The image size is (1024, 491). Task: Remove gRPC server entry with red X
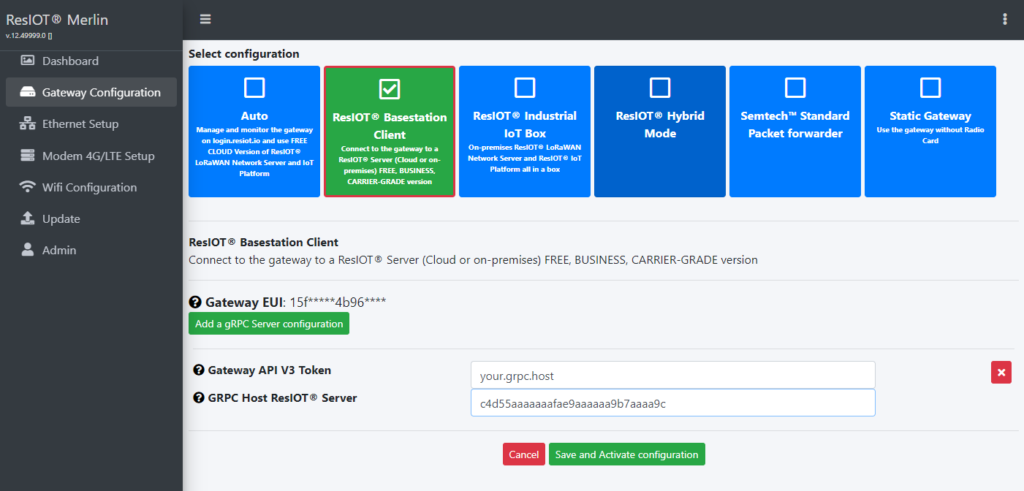click(x=1001, y=372)
